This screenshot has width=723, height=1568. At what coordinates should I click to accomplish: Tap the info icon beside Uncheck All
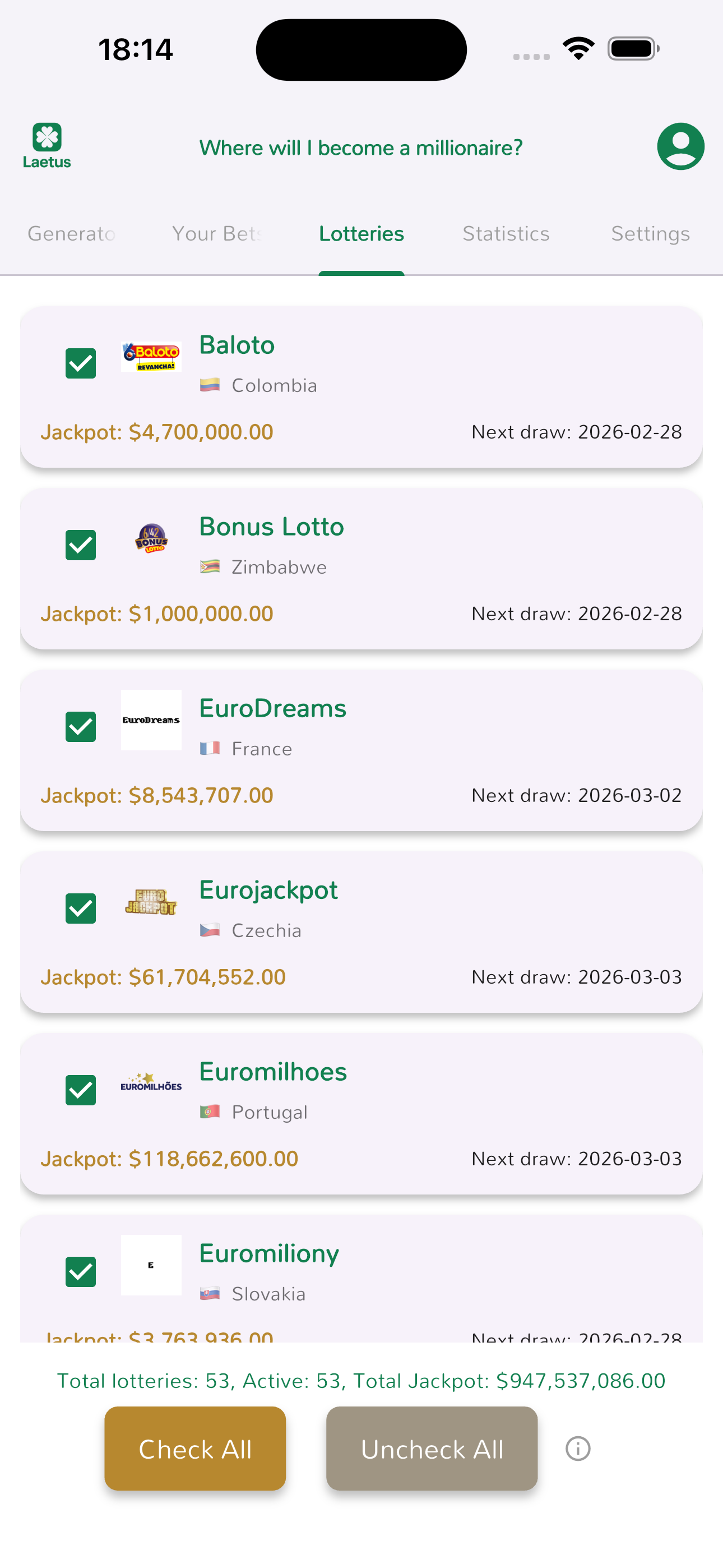pyautogui.click(x=577, y=1448)
